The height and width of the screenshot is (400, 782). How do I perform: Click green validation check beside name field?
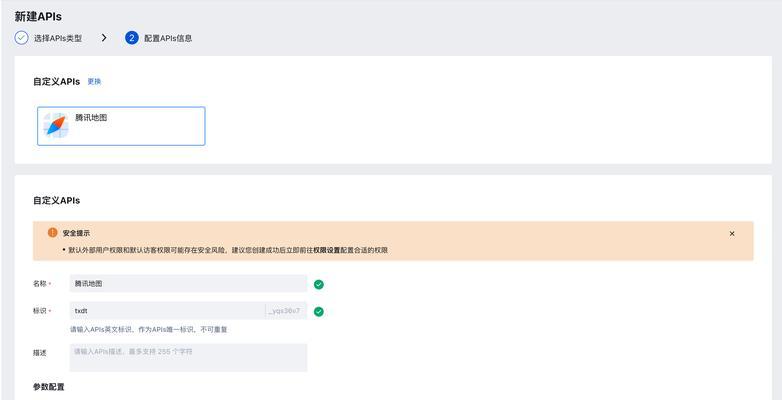pyautogui.click(x=319, y=284)
